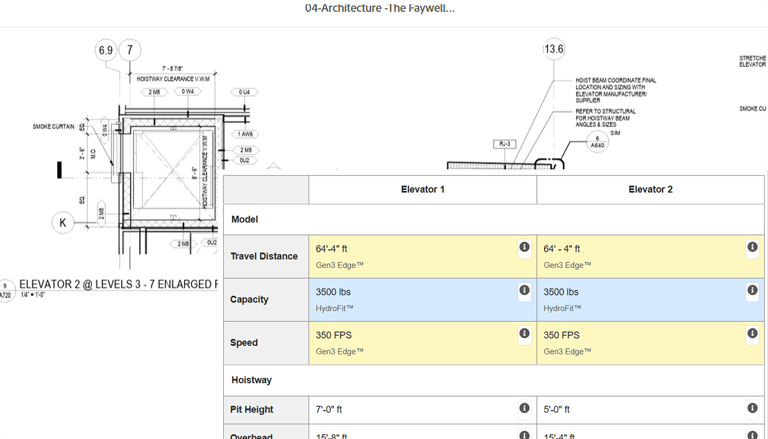Image resolution: width=768 pixels, height=439 pixels.
Task: Click Elevator 2 travel distance 64' - 4" ft
Action: (x=562, y=249)
